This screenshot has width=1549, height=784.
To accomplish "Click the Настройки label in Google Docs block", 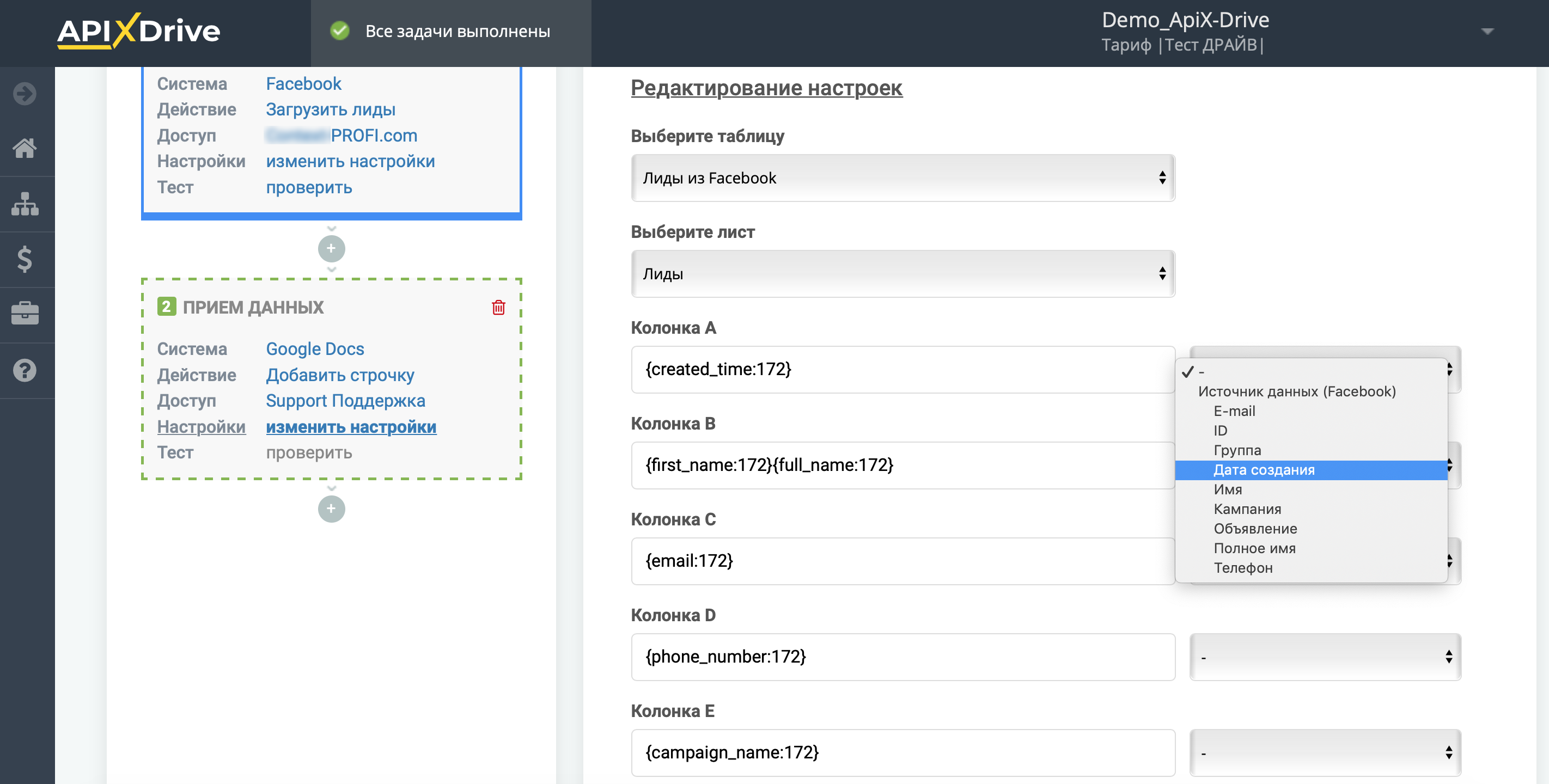I will tap(201, 427).
